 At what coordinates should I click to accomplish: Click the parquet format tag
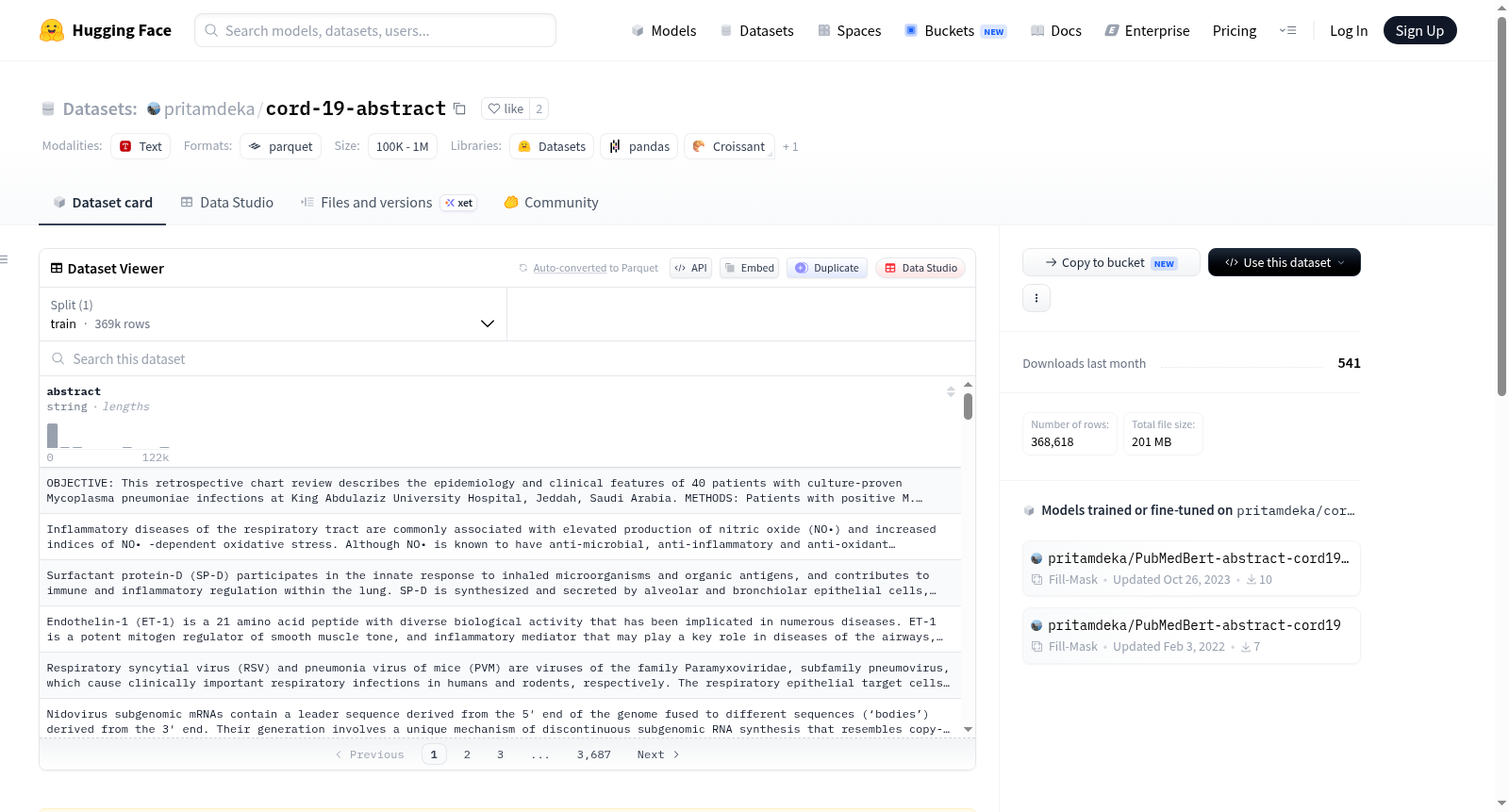(x=281, y=146)
